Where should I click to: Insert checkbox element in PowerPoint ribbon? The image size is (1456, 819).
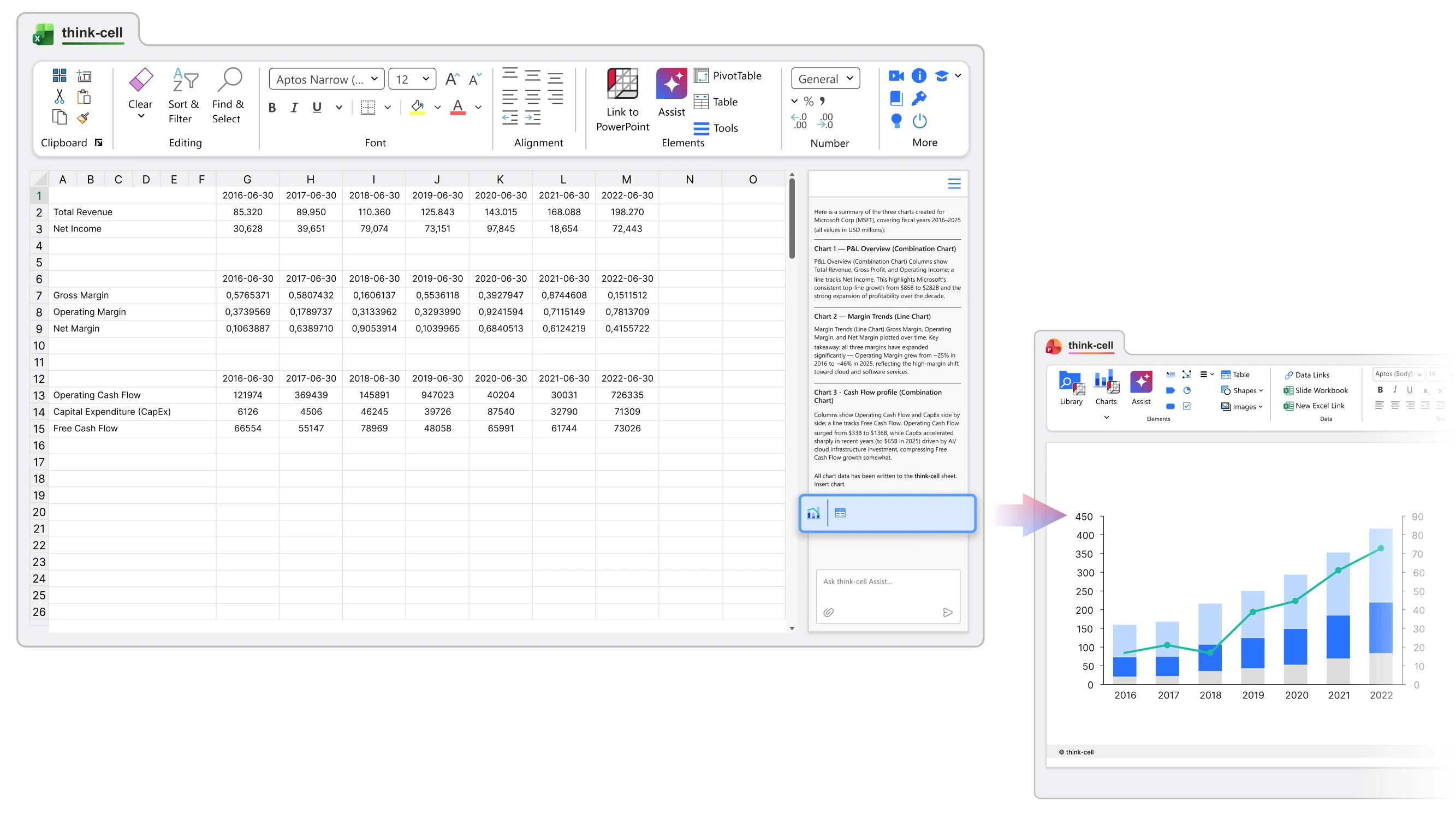(x=1187, y=406)
